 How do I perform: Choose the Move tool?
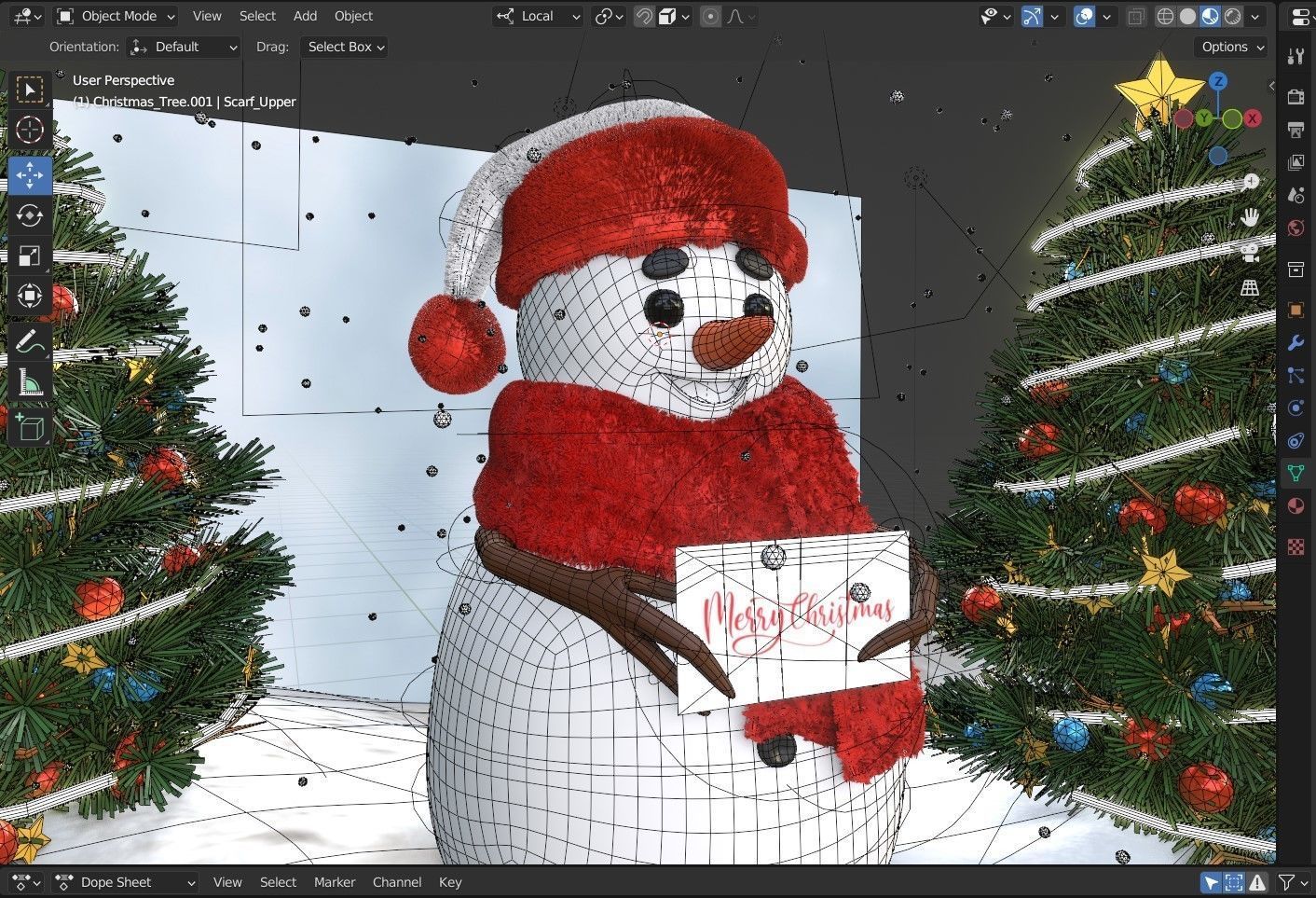click(x=30, y=175)
